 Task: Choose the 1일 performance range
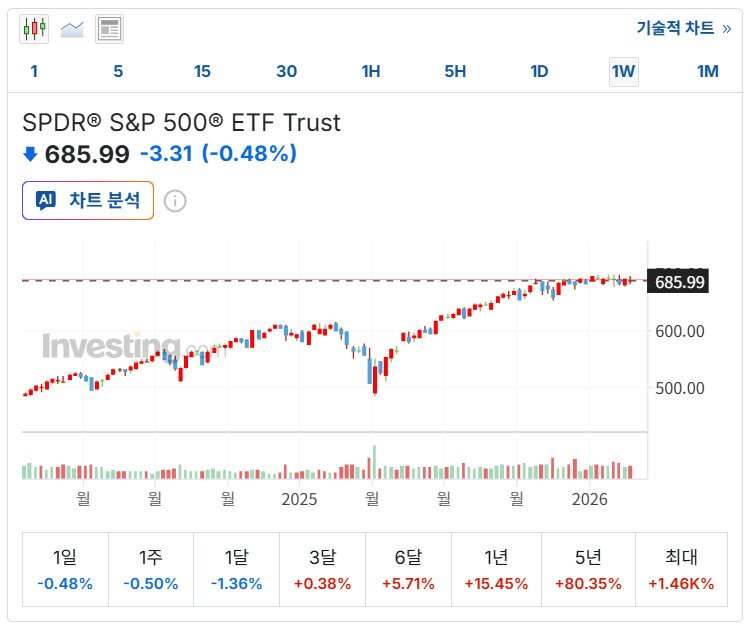tap(65, 570)
